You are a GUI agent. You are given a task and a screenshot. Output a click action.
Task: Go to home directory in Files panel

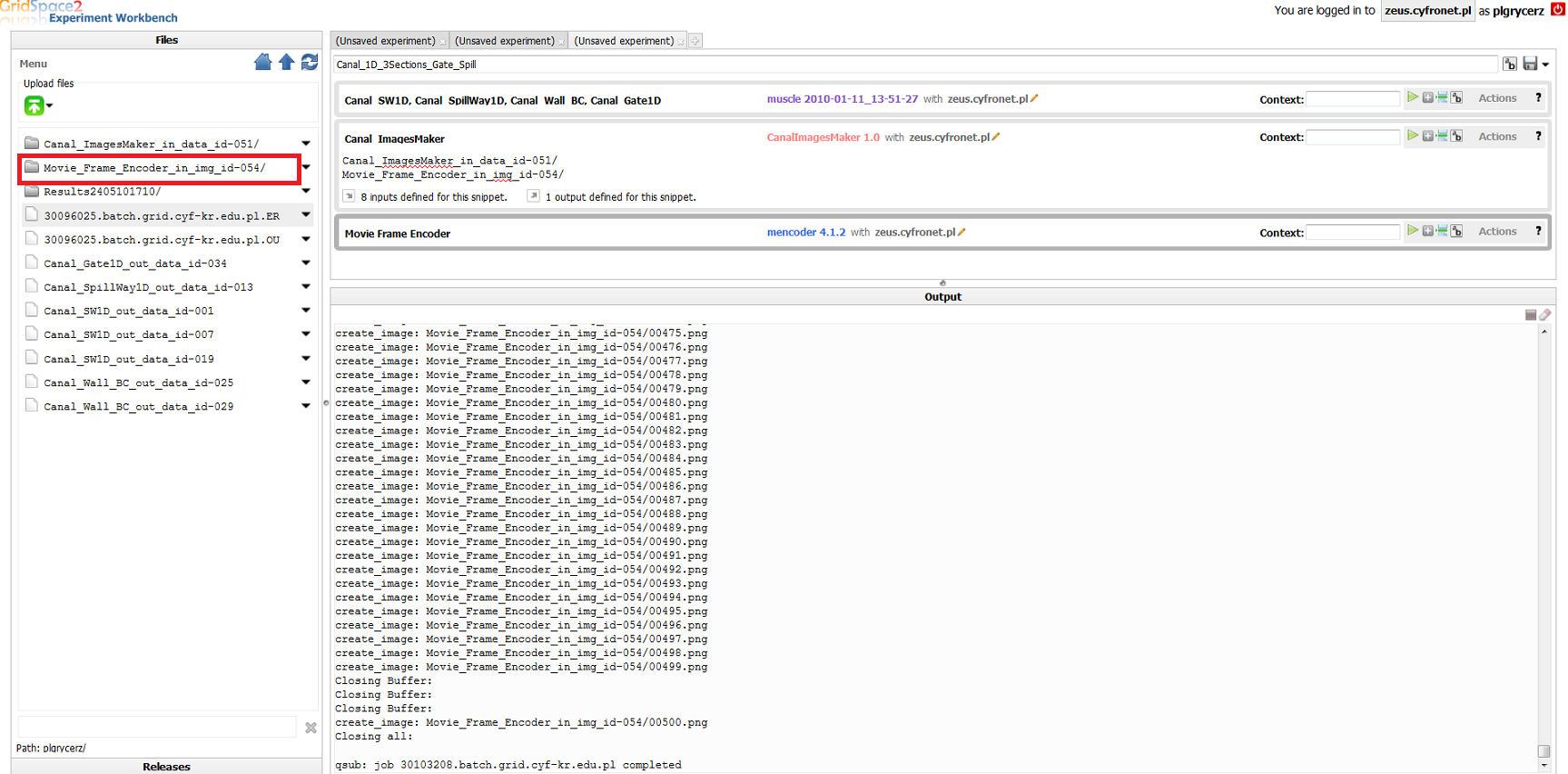(262, 62)
